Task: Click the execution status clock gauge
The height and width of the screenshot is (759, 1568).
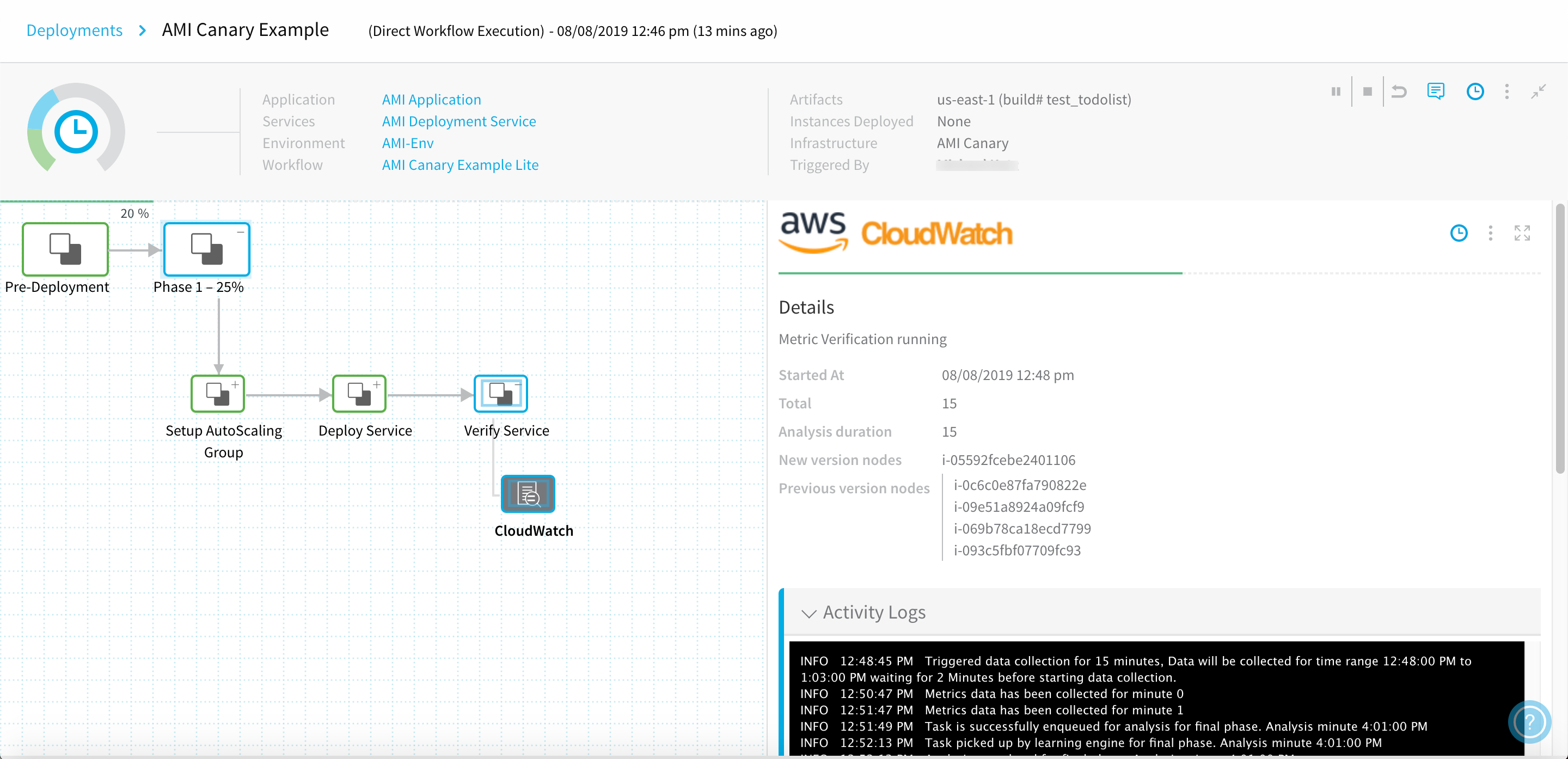Action: pyautogui.click(x=76, y=131)
